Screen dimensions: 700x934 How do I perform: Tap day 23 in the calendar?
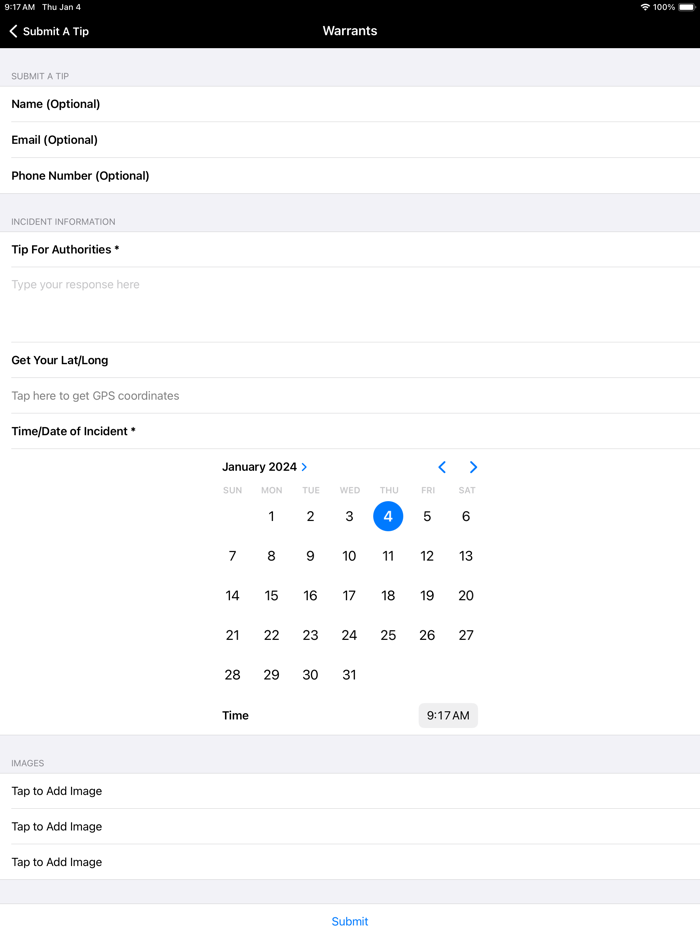310,636
